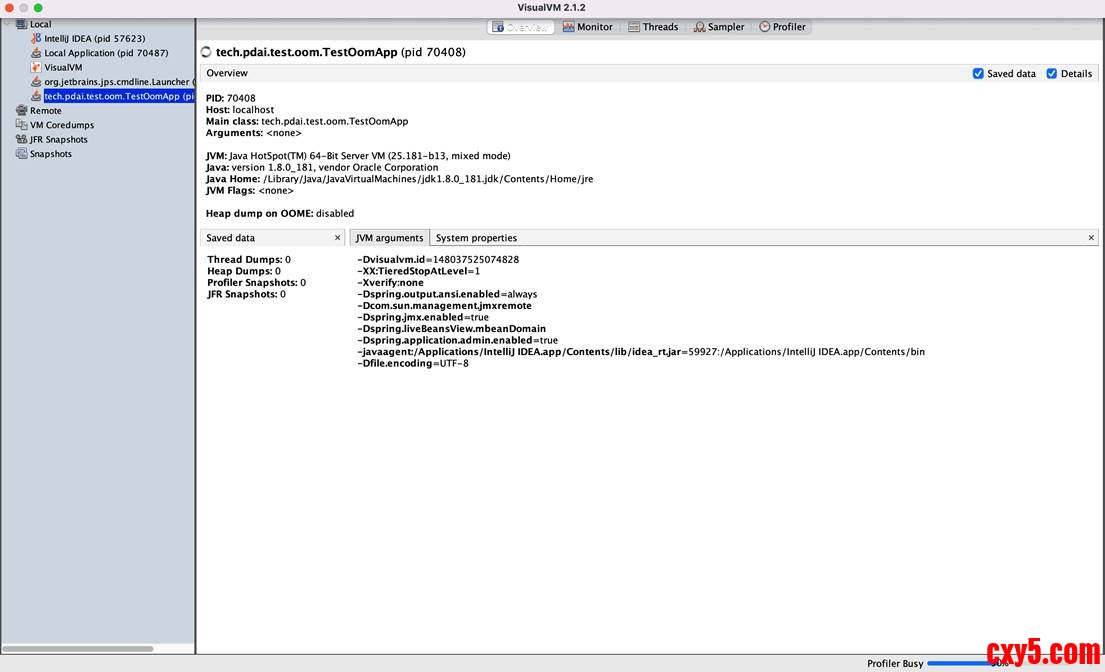Click the 'Heap Dumps: 0' entry

click(x=244, y=271)
